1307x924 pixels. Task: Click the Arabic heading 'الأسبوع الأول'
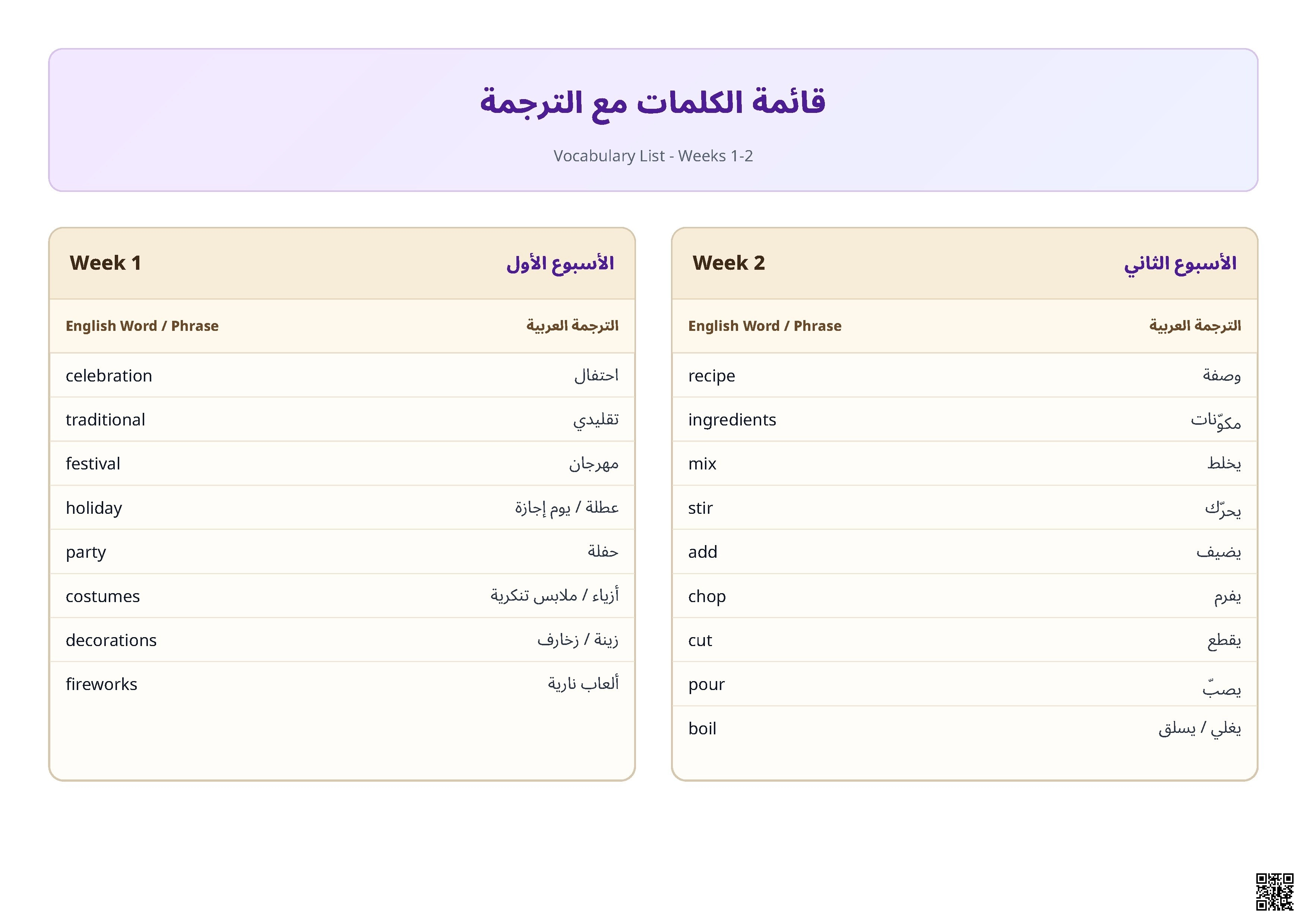[x=560, y=264]
